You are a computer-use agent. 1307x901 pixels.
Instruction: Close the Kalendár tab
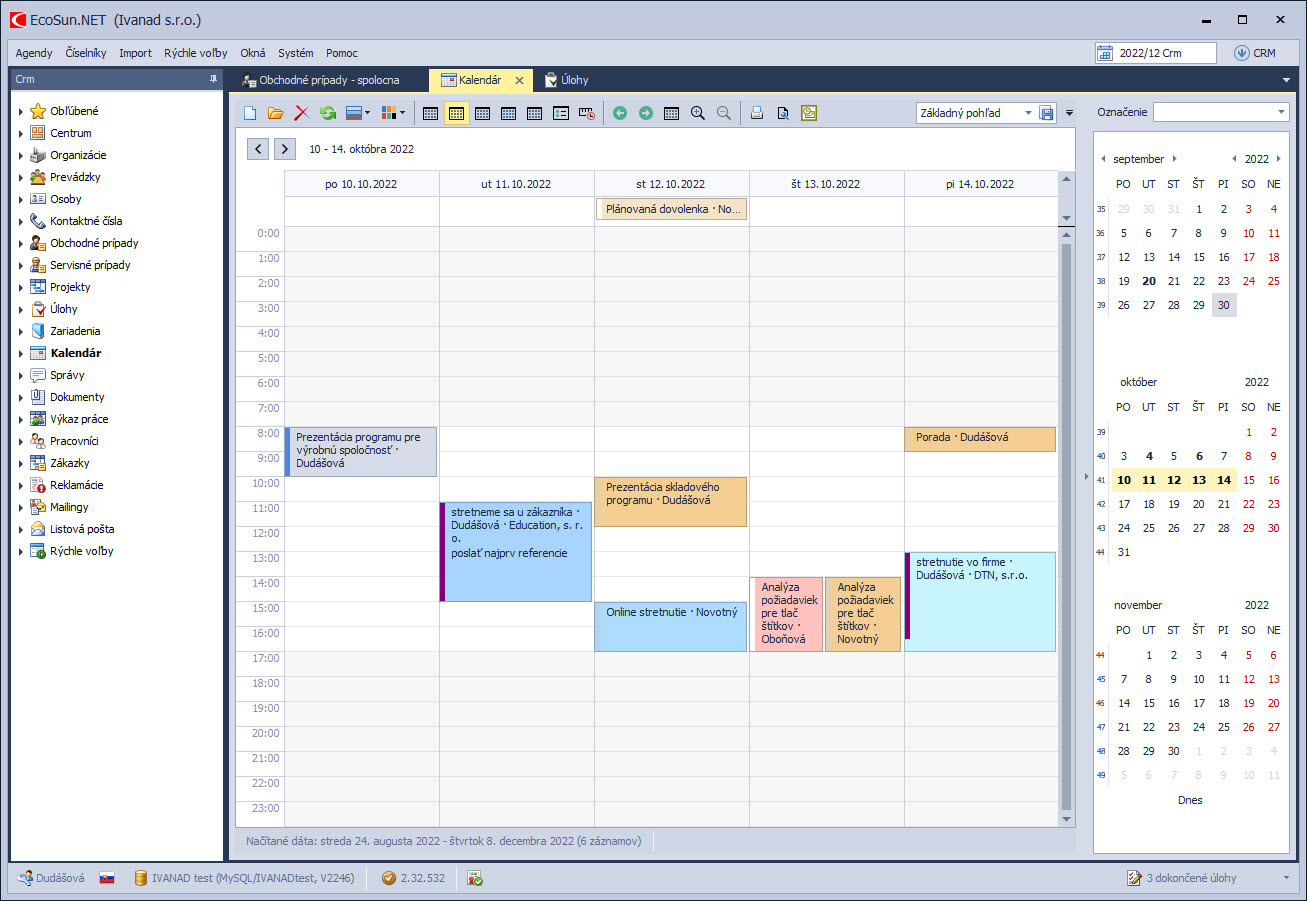click(x=519, y=80)
